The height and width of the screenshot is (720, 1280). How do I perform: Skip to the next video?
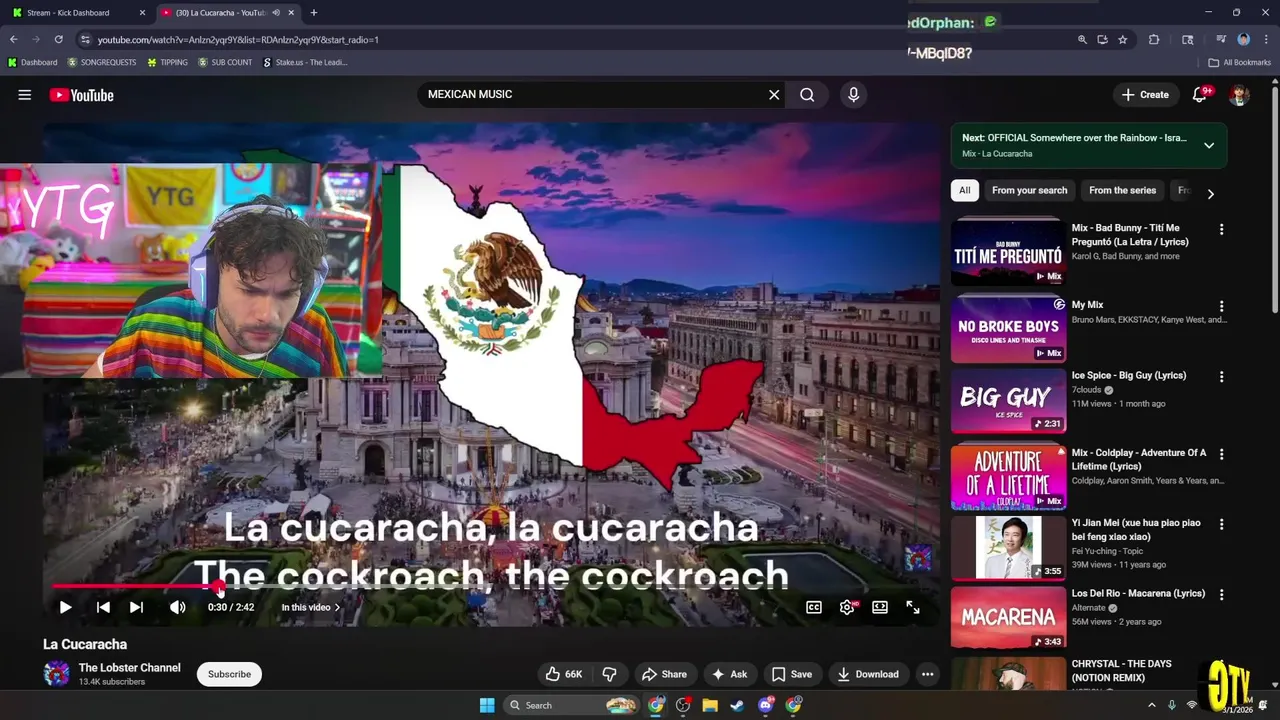coord(136,607)
